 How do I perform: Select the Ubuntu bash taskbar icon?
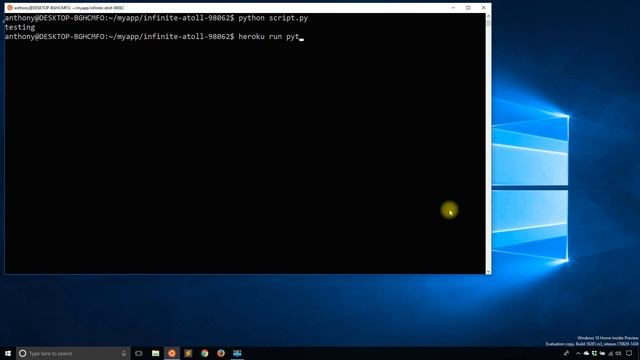coord(172,353)
